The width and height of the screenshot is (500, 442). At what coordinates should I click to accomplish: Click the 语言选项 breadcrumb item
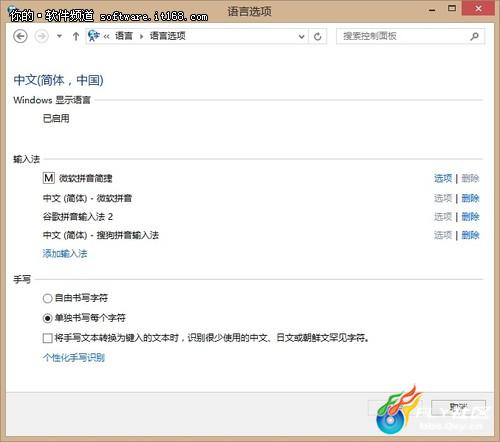click(168, 36)
